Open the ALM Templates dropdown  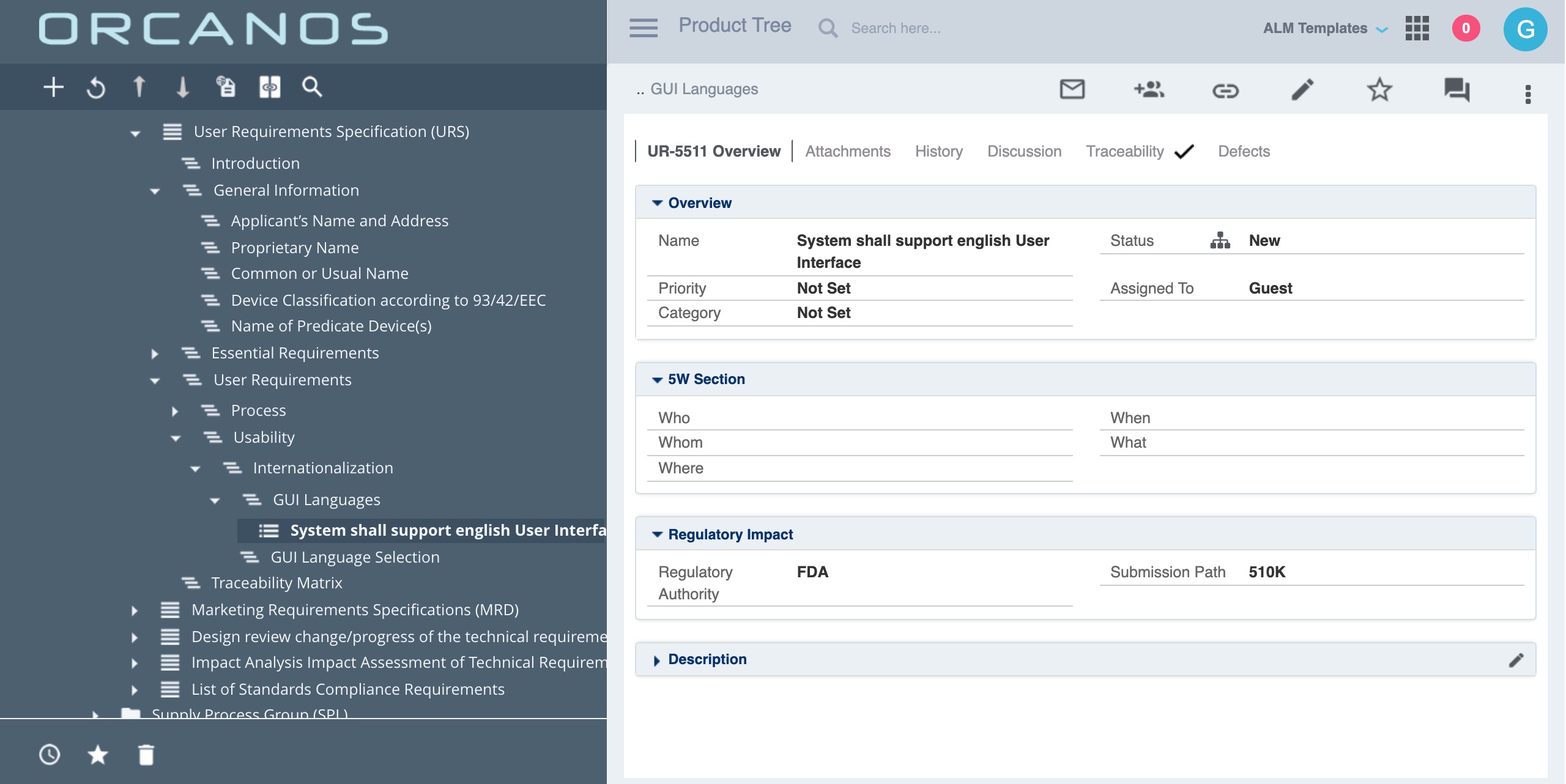(1325, 28)
